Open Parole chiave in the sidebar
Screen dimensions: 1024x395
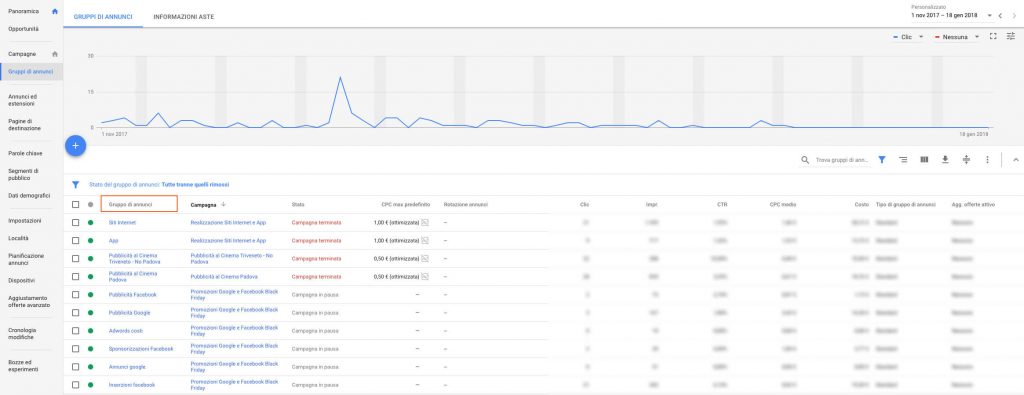click(25, 153)
